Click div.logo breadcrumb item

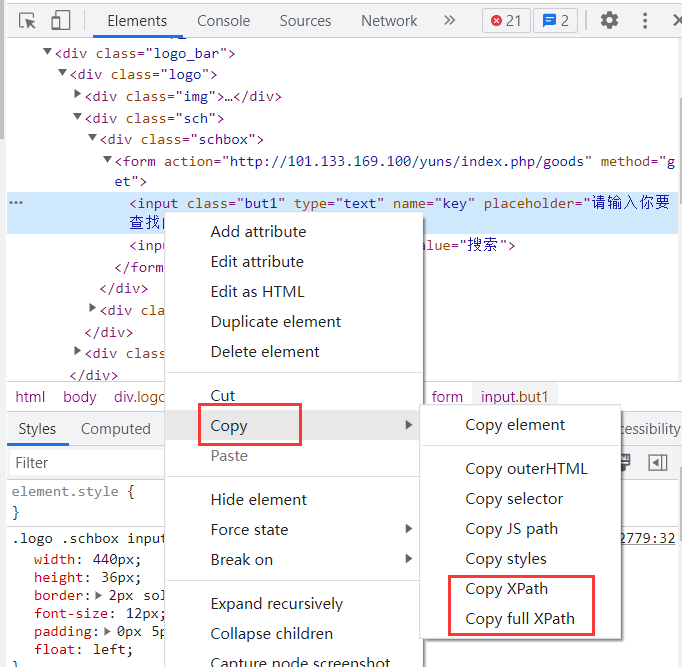pos(139,397)
